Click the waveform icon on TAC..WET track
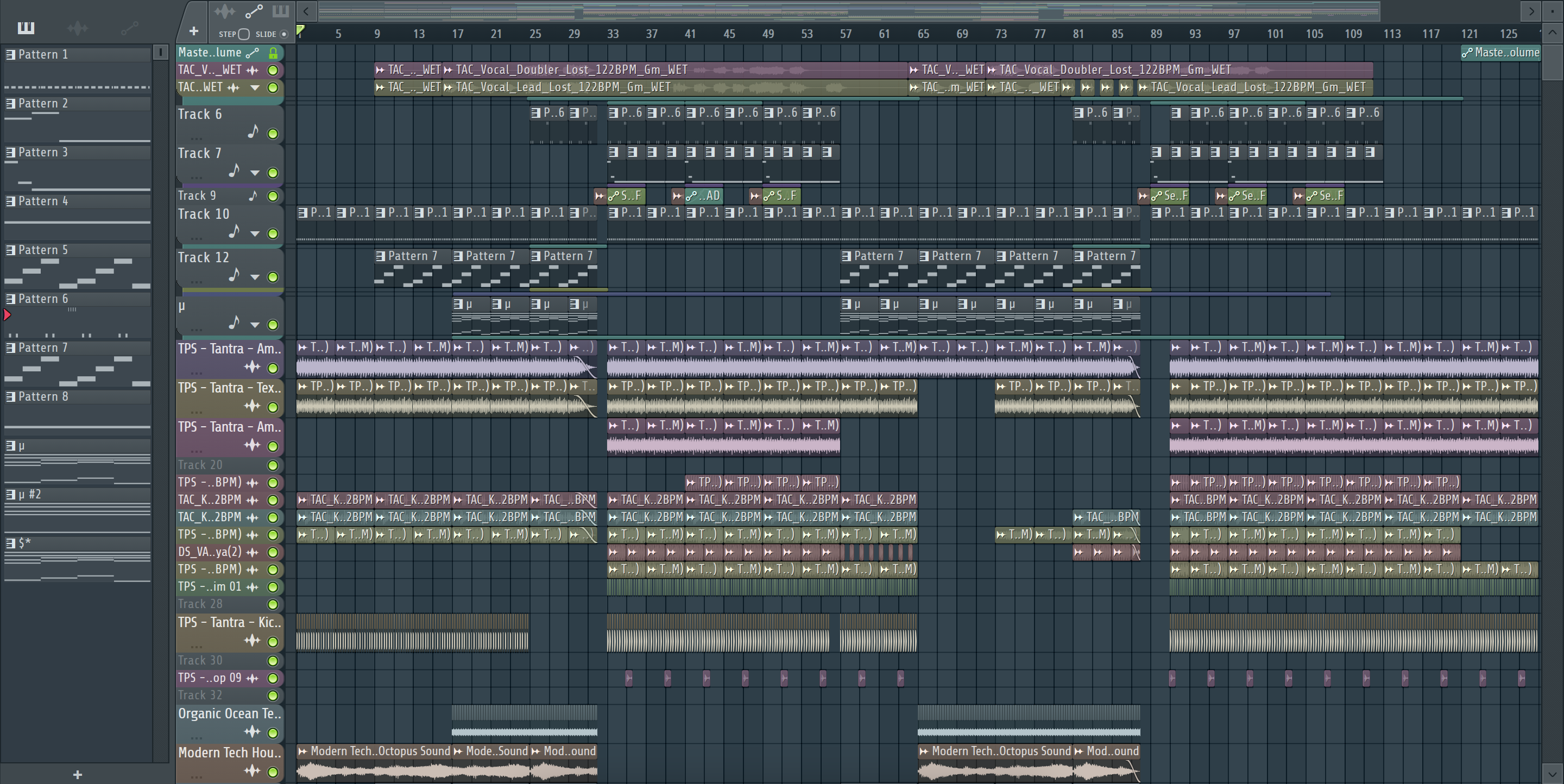The width and height of the screenshot is (1564, 784). pos(234,88)
